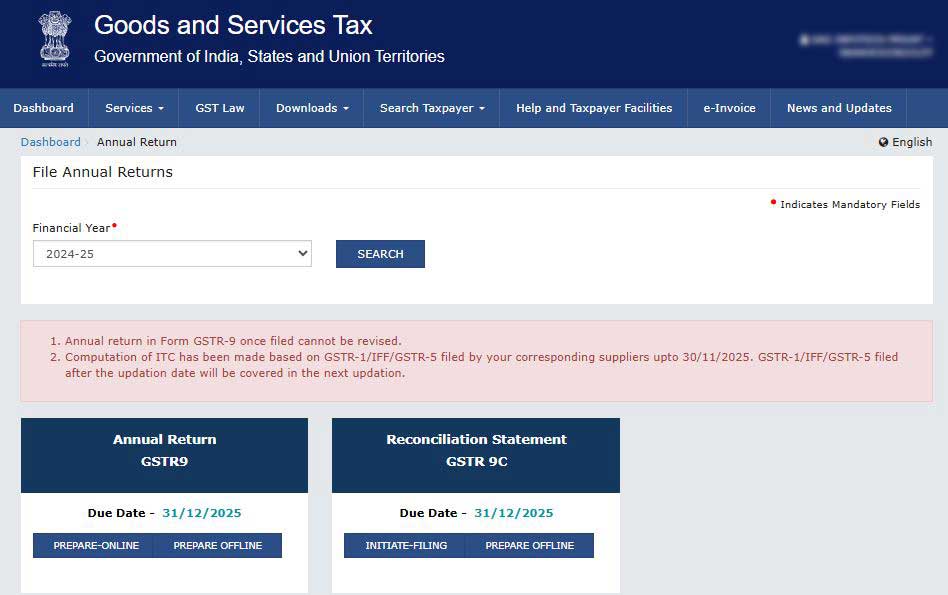Click PREPARE OFFLINE under Reconciliation Statement

tap(530, 545)
